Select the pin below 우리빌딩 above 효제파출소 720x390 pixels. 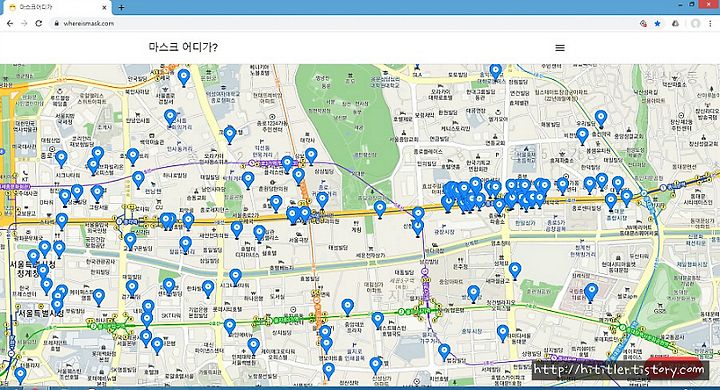582,136
